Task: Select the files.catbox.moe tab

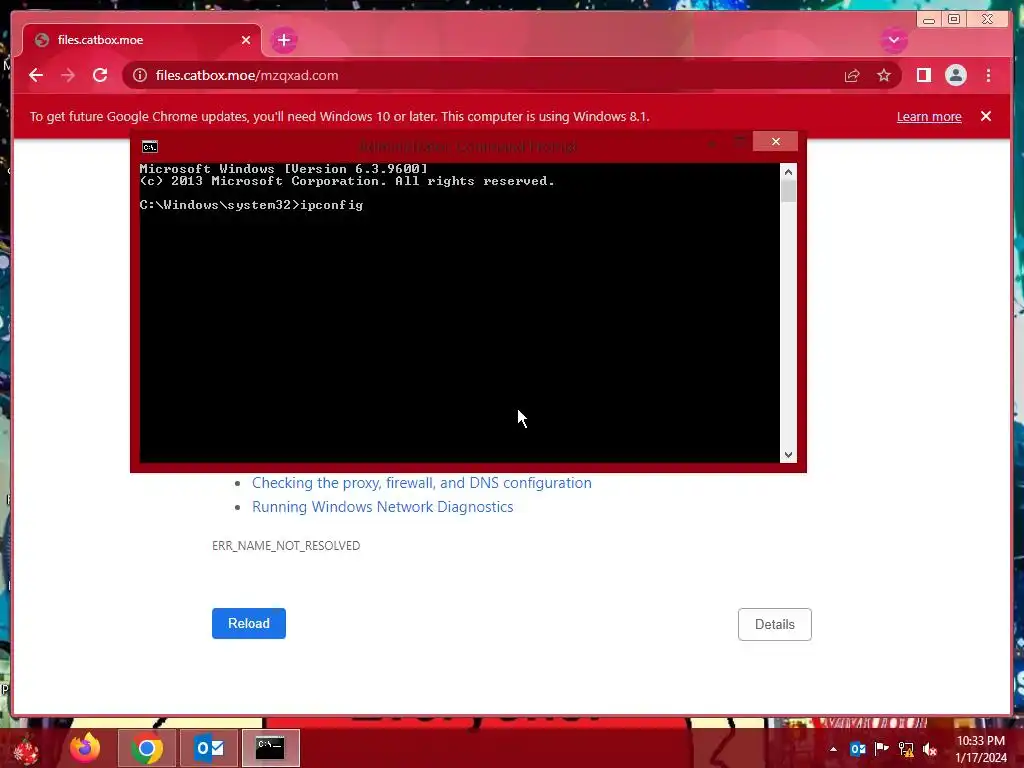Action: point(142,40)
